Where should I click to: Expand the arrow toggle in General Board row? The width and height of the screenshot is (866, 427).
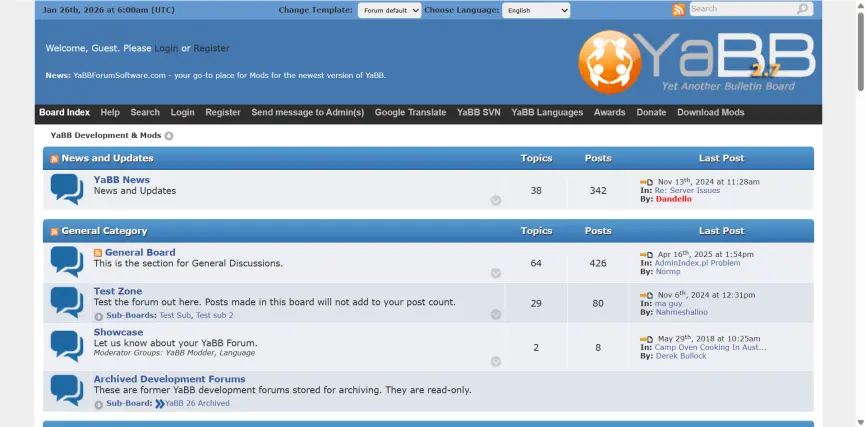[496, 273]
